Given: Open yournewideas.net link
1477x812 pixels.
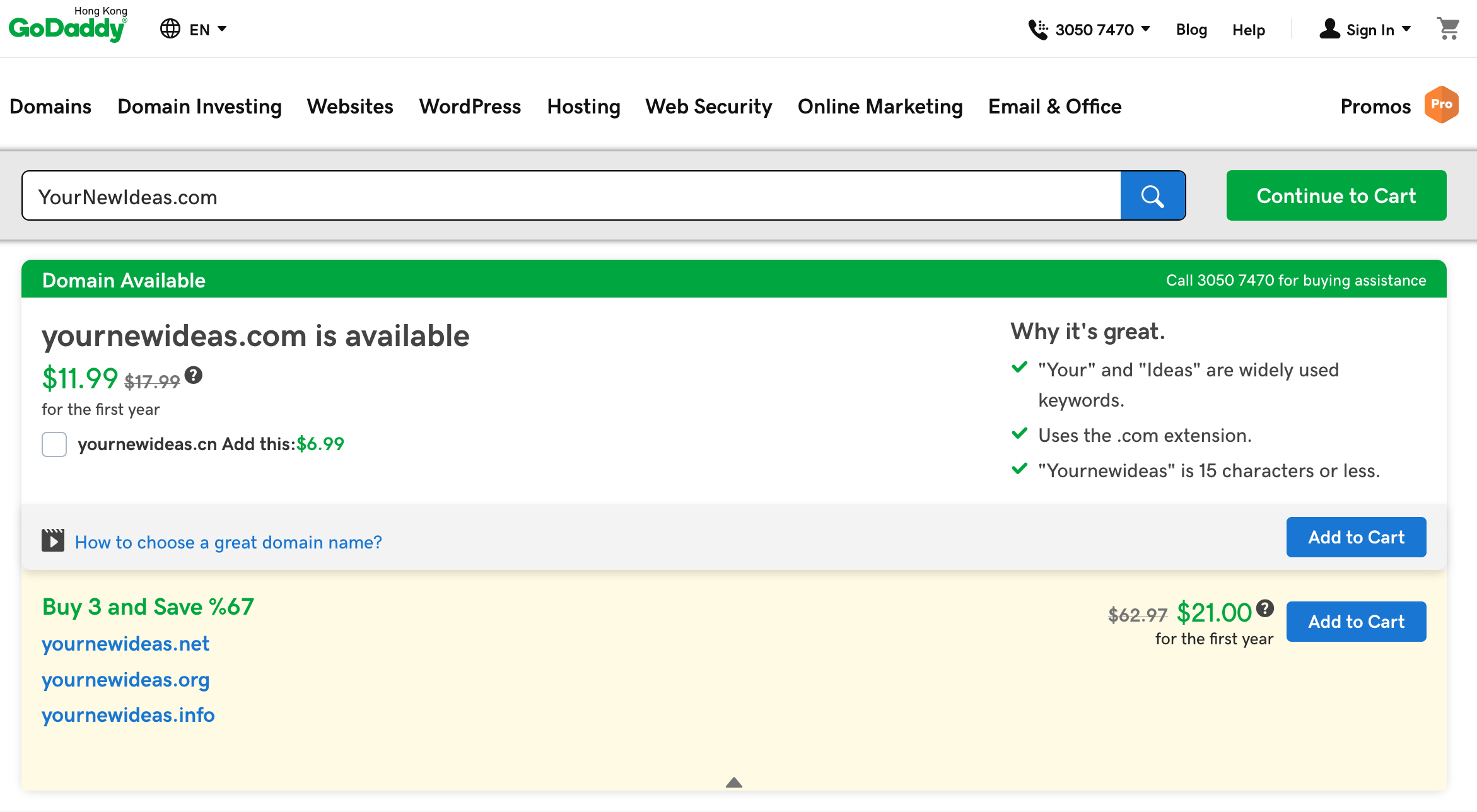Looking at the screenshot, I should [x=126, y=644].
